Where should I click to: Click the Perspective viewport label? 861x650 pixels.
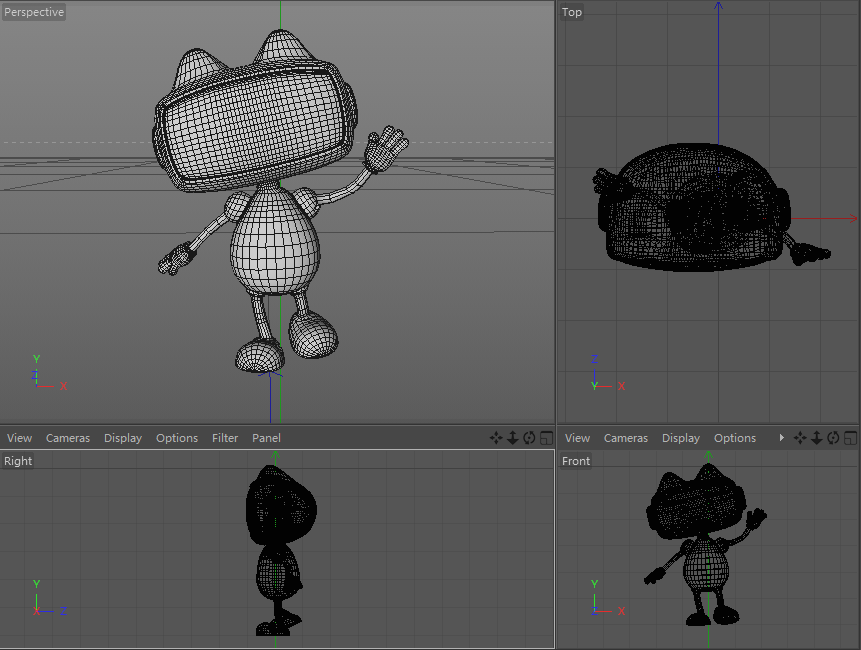[x=34, y=12]
